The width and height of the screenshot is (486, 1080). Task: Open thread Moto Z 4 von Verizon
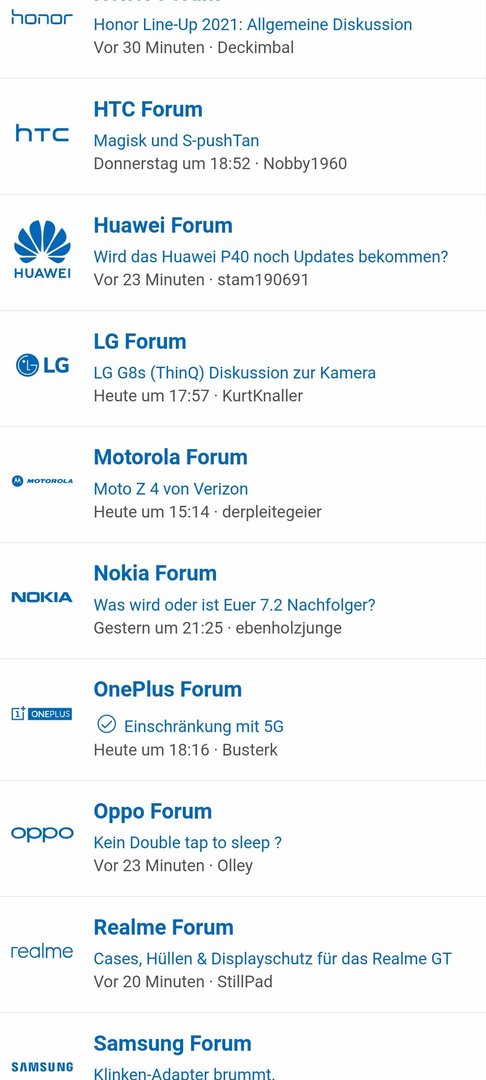(x=171, y=489)
